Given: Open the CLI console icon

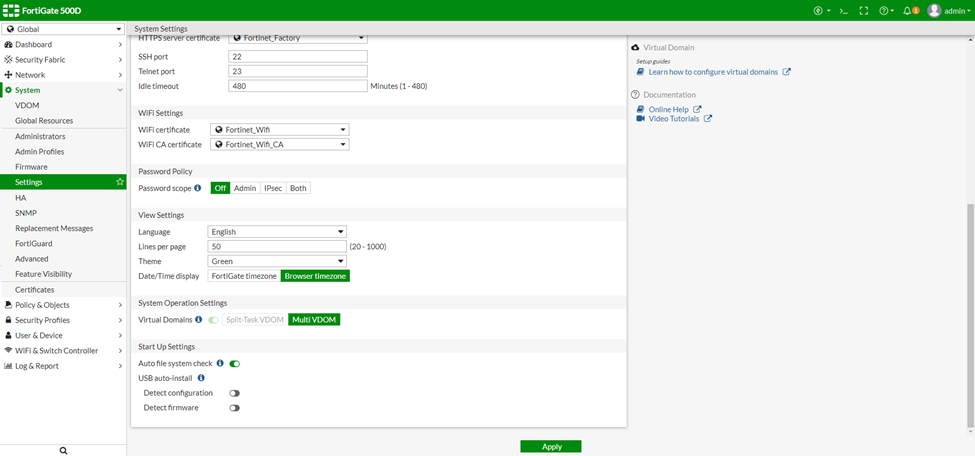Looking at the screenshot, I should click(844, 11).
